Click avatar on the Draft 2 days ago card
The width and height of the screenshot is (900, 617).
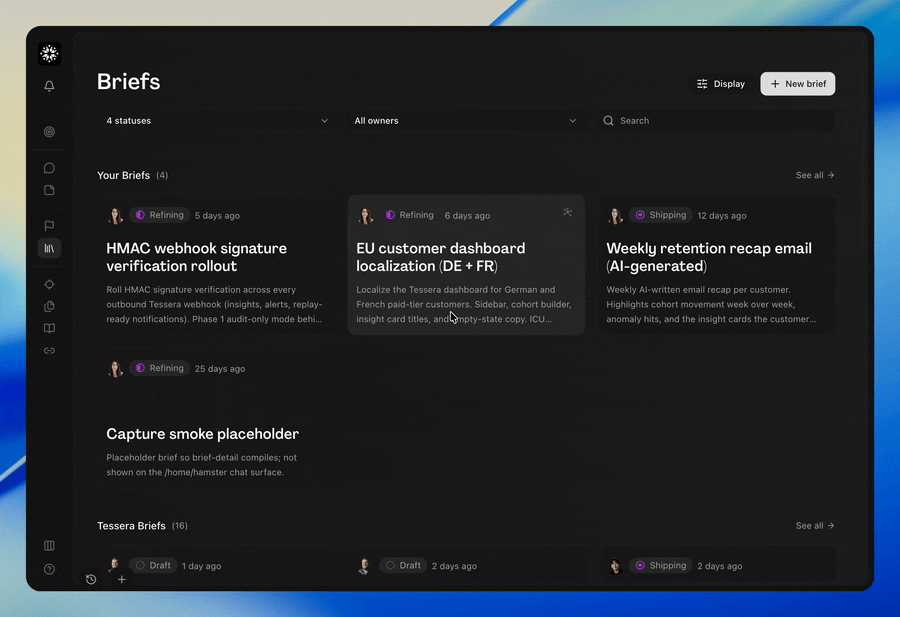pyautogui.click(x=364, y=566)
